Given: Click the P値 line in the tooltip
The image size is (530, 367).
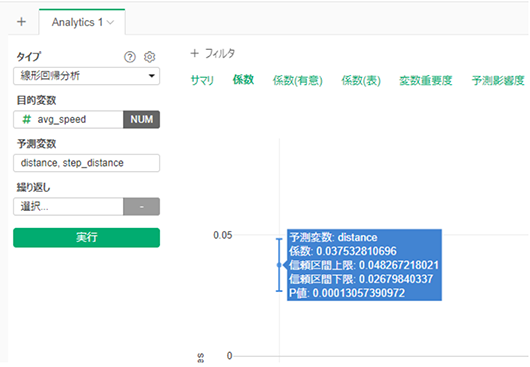Looking at the screenshot, I should 347,293.
